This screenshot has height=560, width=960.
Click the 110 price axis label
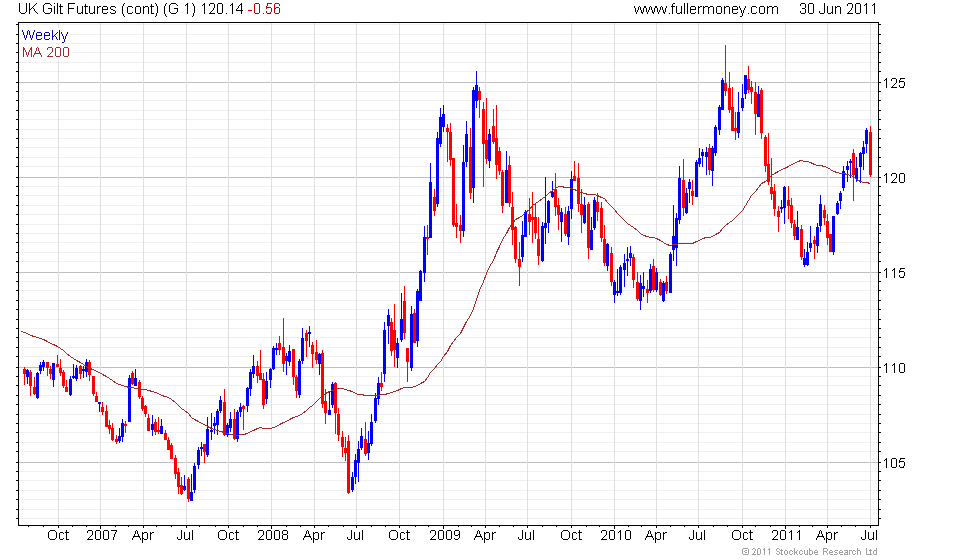point(894,368)
